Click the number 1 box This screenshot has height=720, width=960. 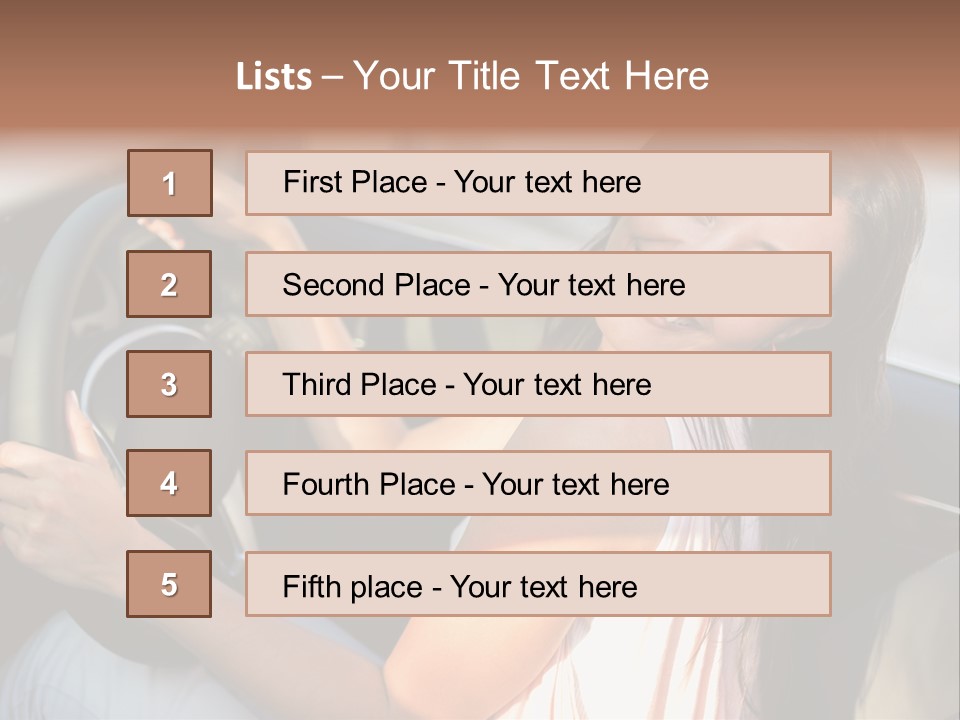coord(170,183)
